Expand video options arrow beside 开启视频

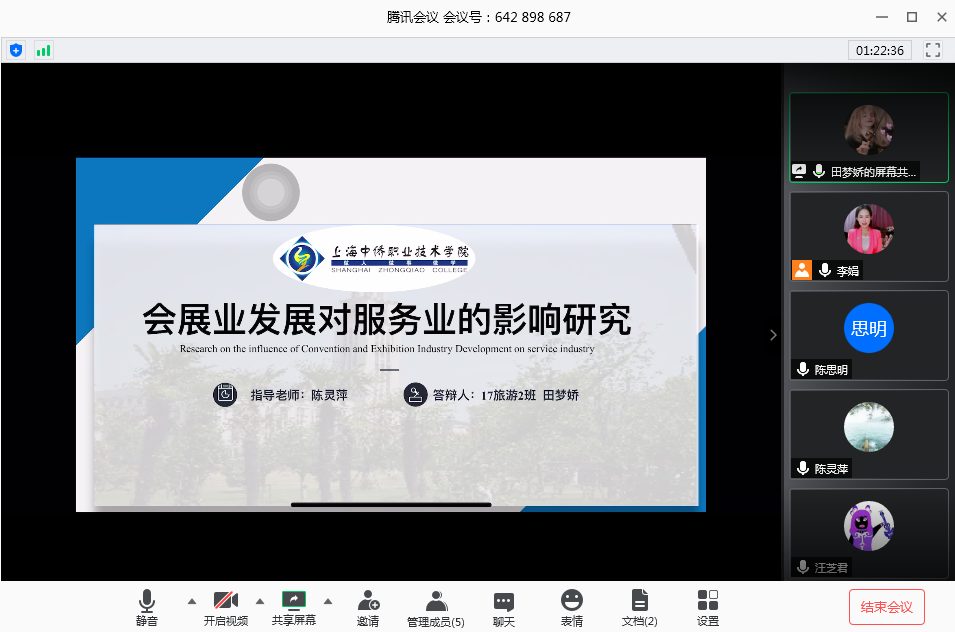coord(260,601)
